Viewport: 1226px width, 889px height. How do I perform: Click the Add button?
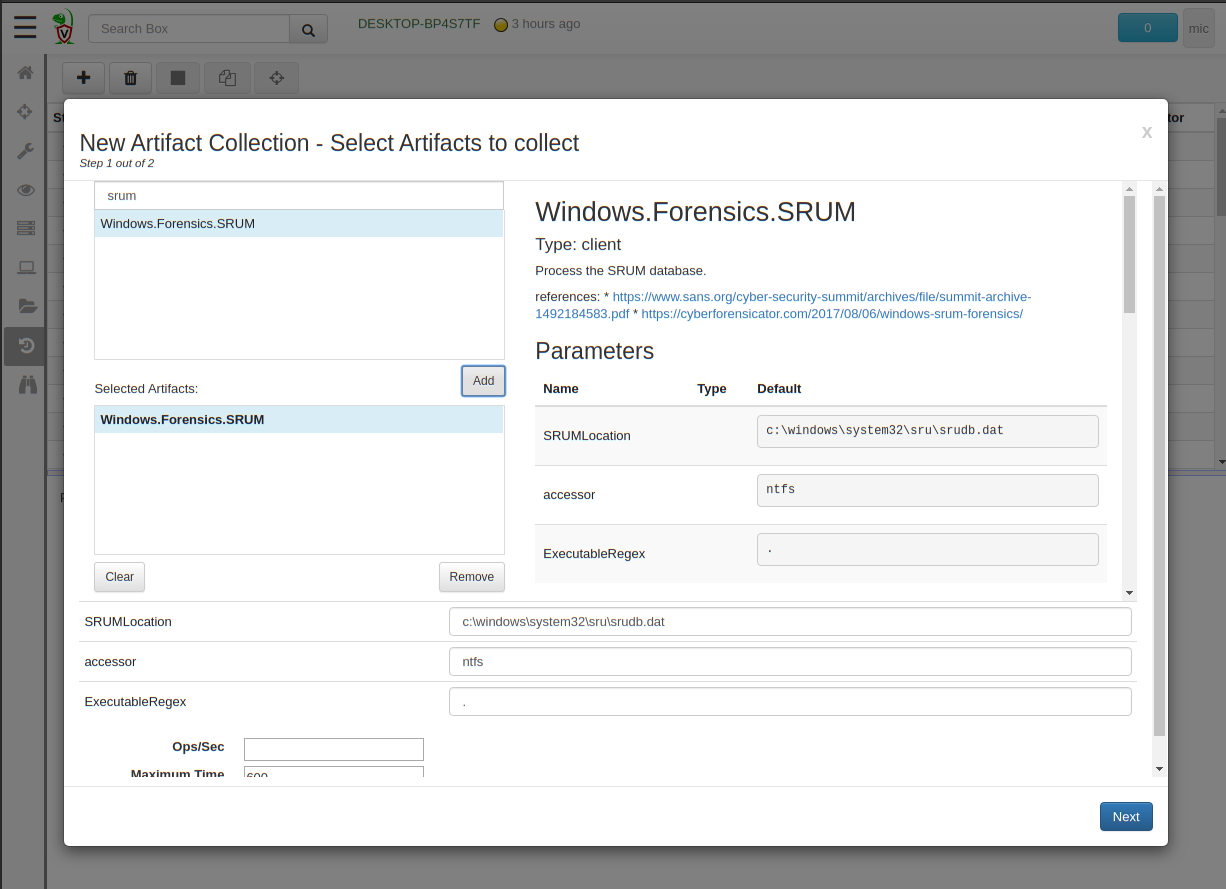coord(483,381)
